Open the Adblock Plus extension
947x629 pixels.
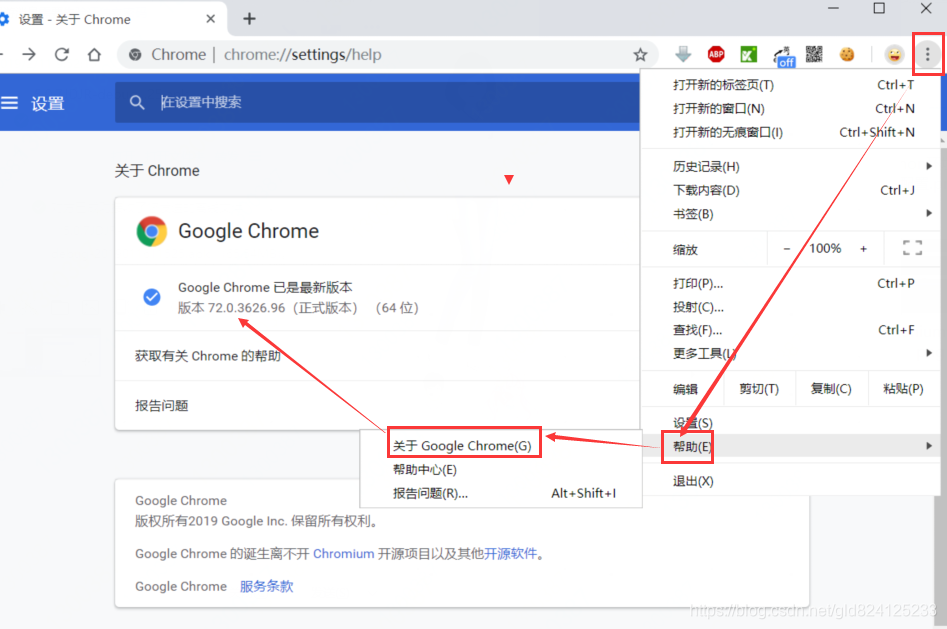point(715,54)
